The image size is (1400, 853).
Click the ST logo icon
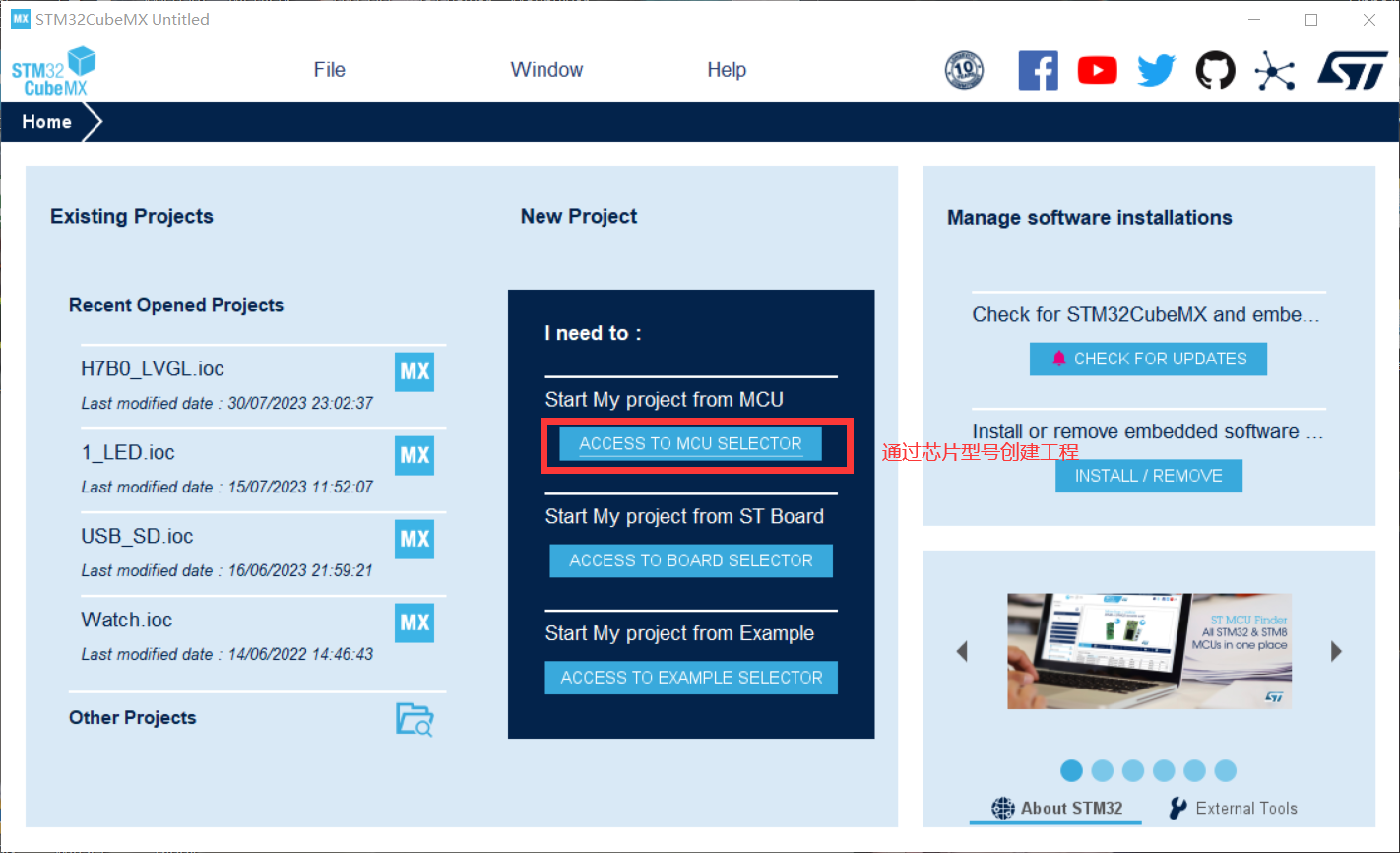click(x=1353, y=71)
